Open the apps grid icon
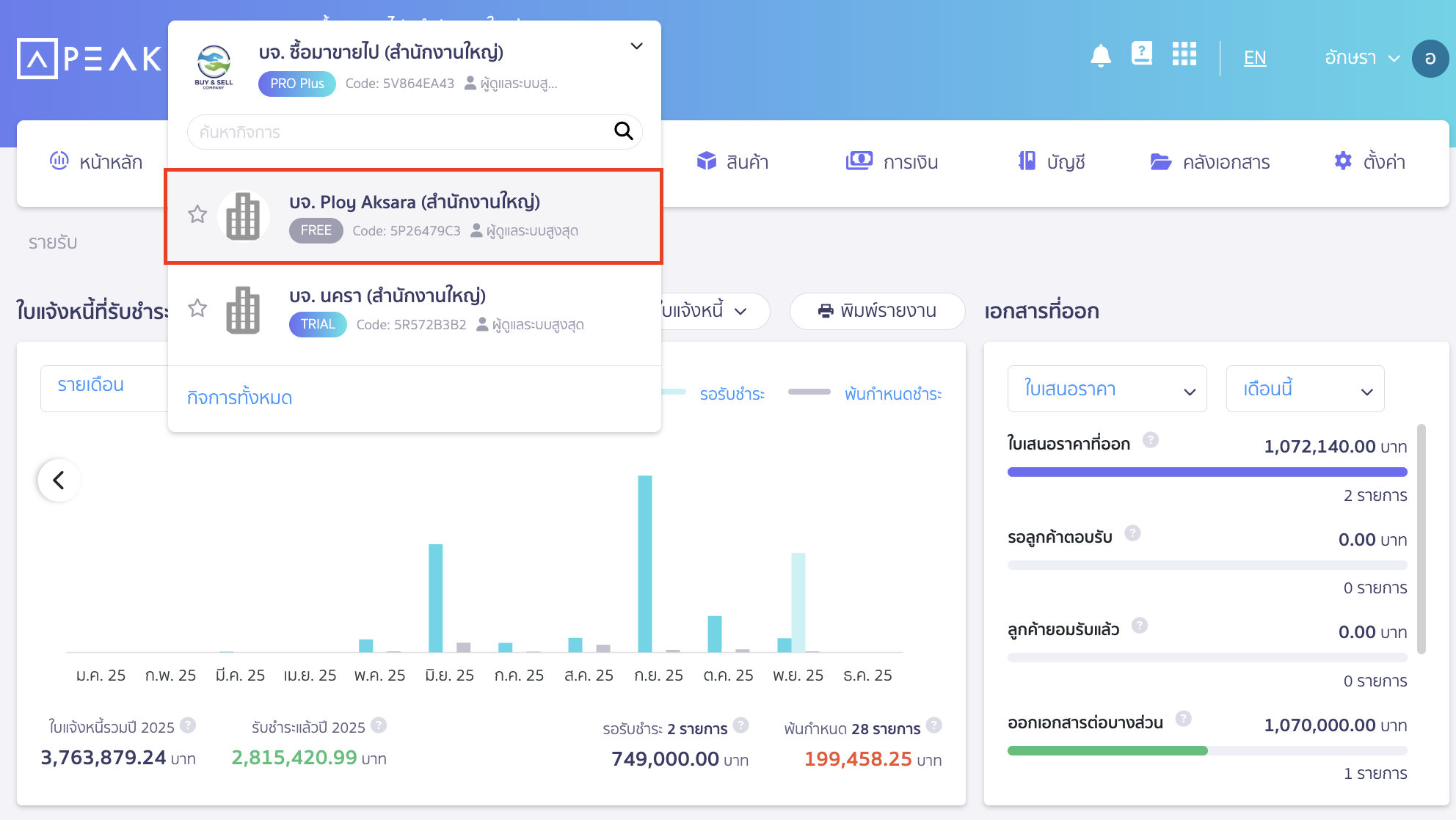Viewport: 1456px width, 820px height. coord(1184,54)
